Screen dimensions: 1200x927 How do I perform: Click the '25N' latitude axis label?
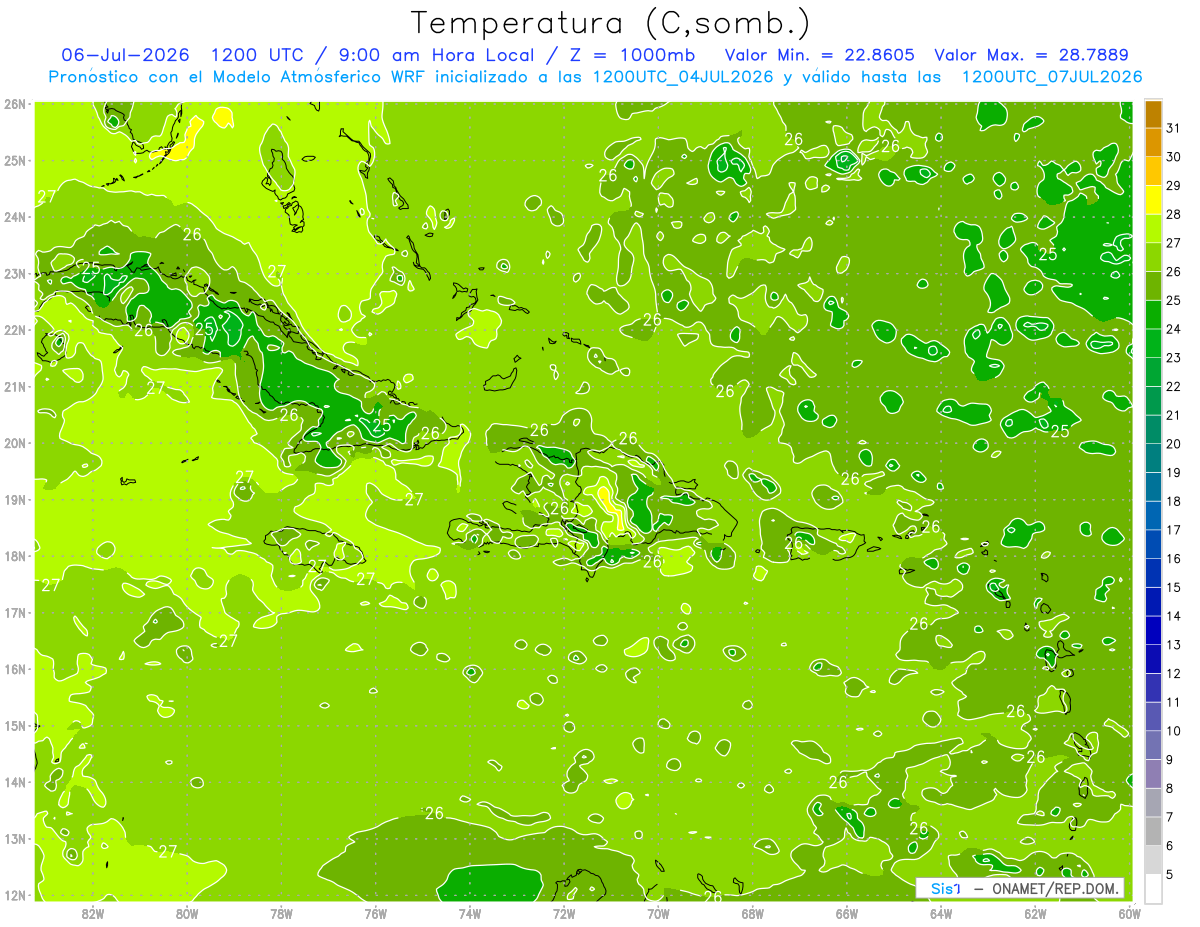click(14, 160)
